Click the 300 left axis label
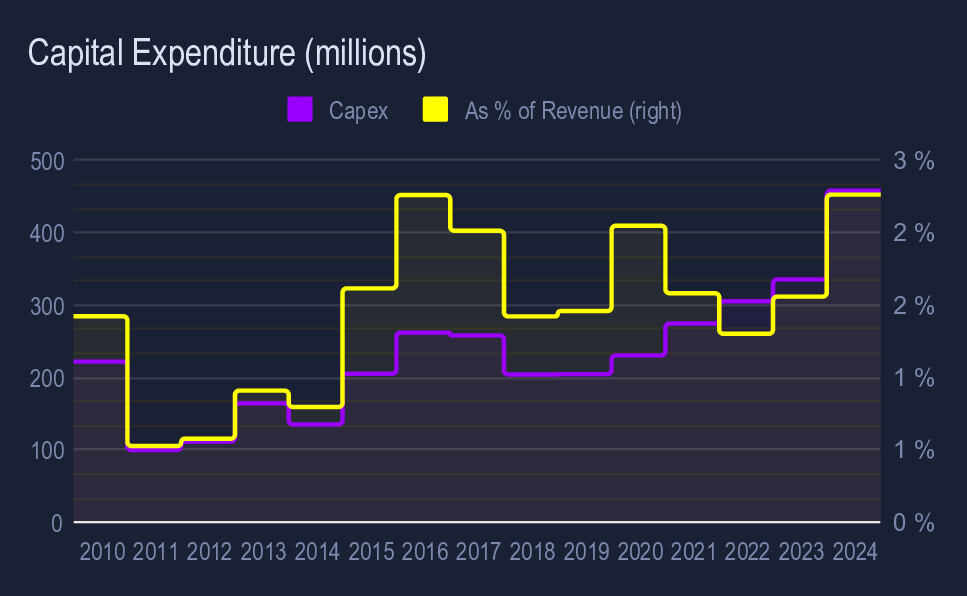 [47, 307]
